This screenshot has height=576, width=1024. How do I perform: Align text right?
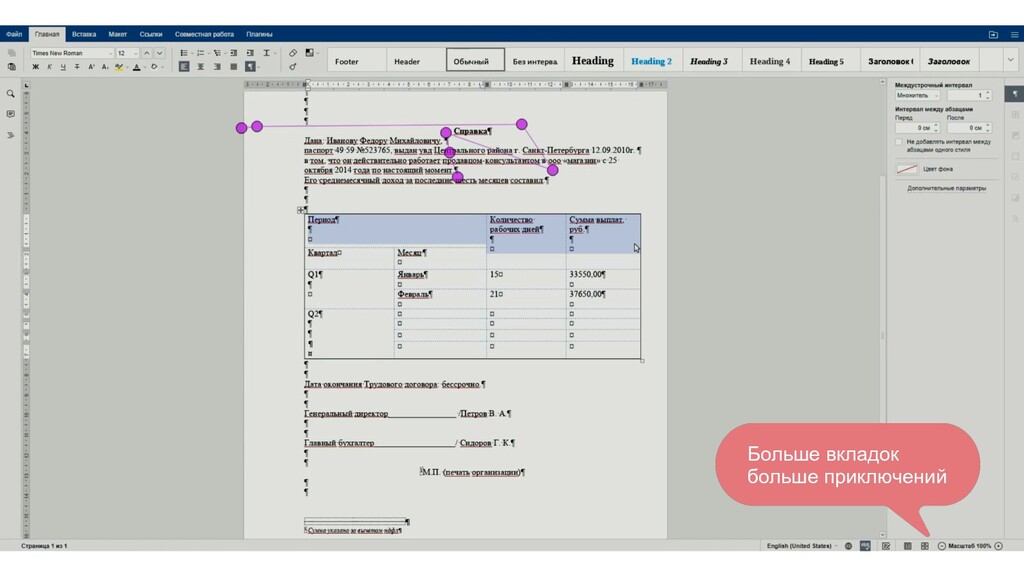(x=217, y=67)
